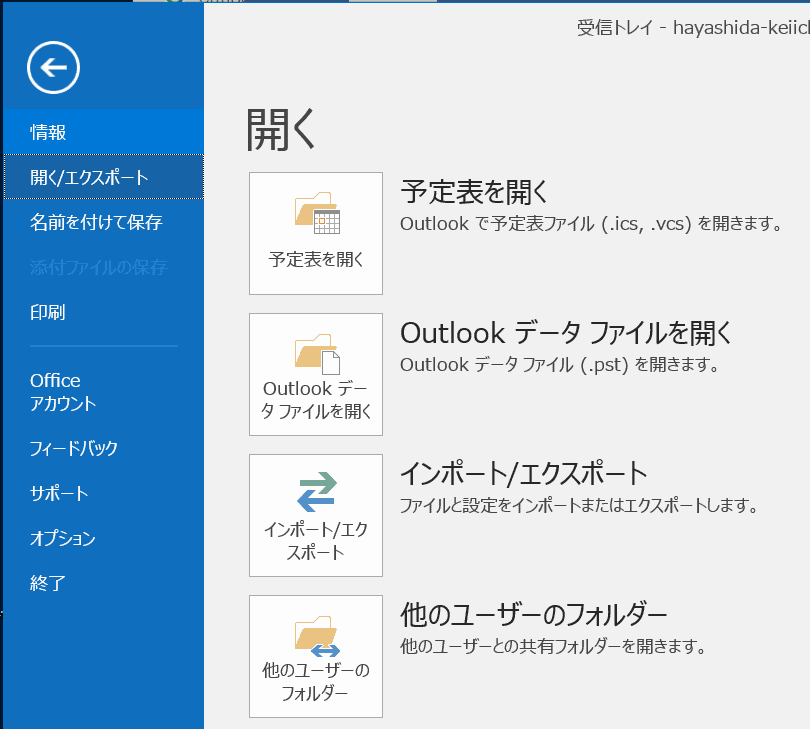Click the (.pst) data file description text
This screenshot has height=729, width=810.
(x=560, y=364)
